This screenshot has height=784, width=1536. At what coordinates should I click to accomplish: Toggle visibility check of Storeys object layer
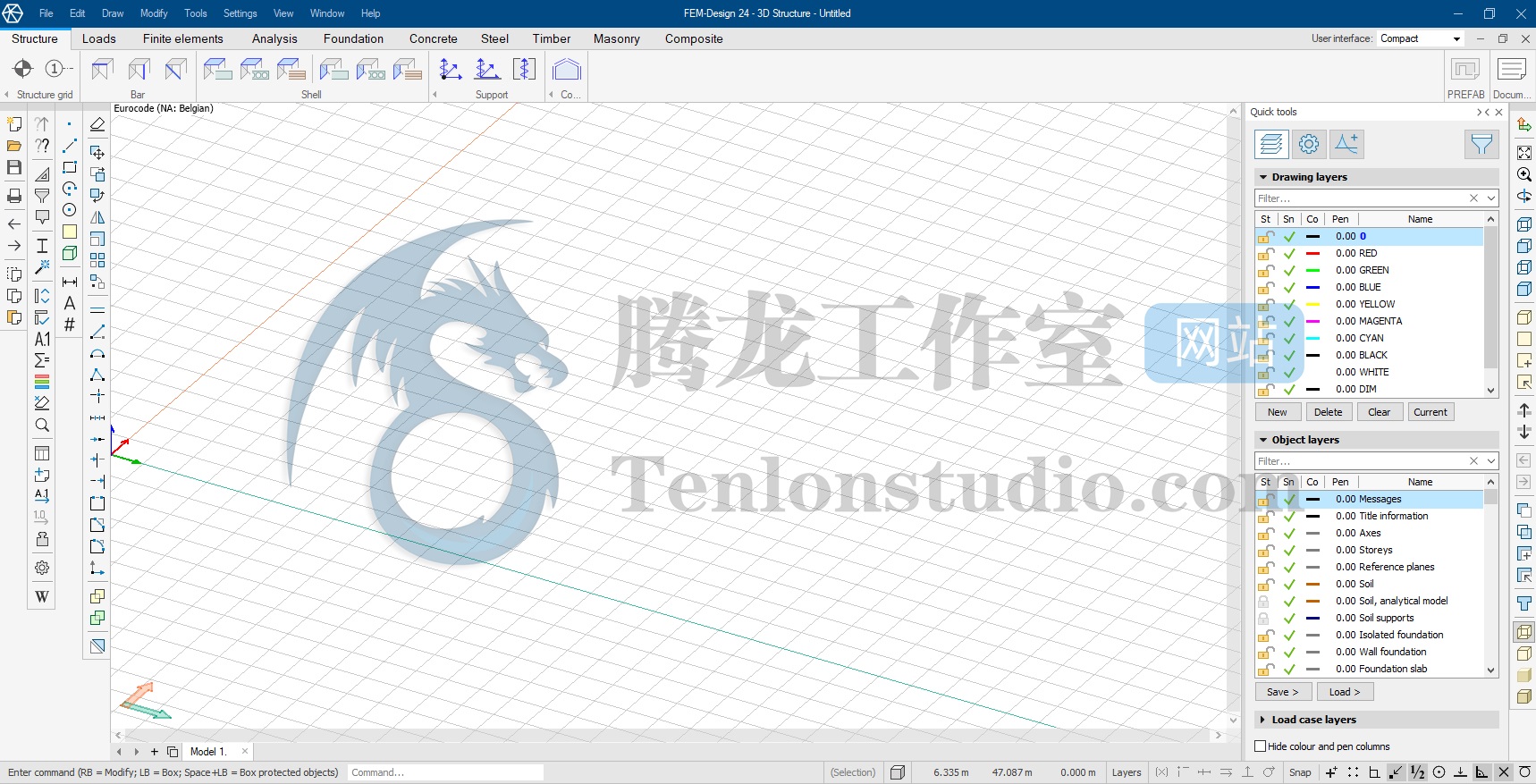click(1289, 551)
